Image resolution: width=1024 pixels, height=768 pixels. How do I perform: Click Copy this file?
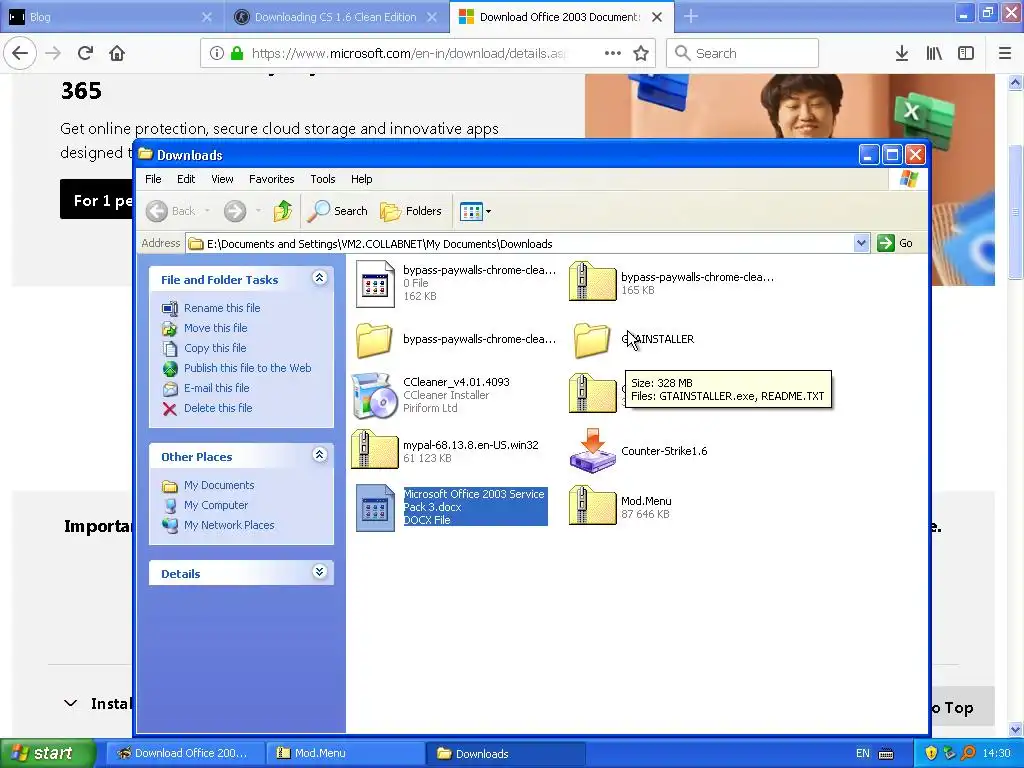click(x=215, y=348)
